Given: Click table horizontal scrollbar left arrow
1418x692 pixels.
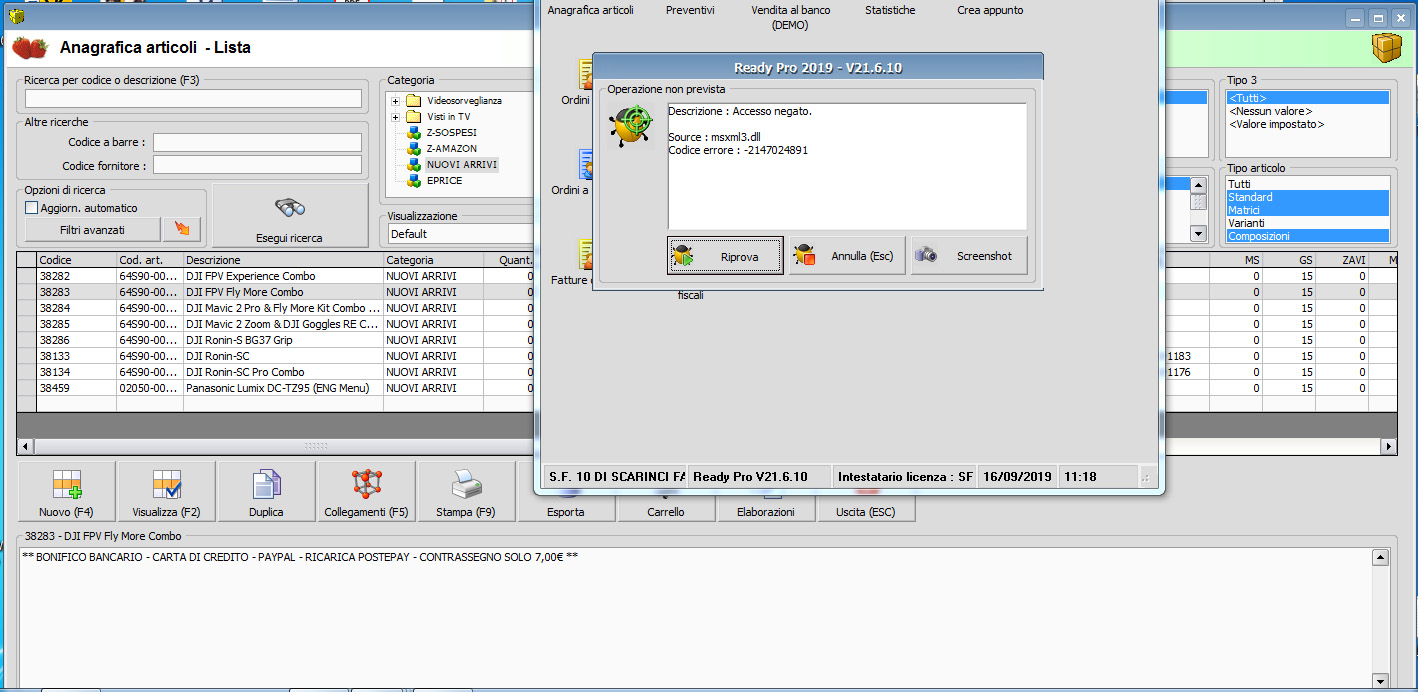Looking at the screenshot, I should [x=25, y=446].
